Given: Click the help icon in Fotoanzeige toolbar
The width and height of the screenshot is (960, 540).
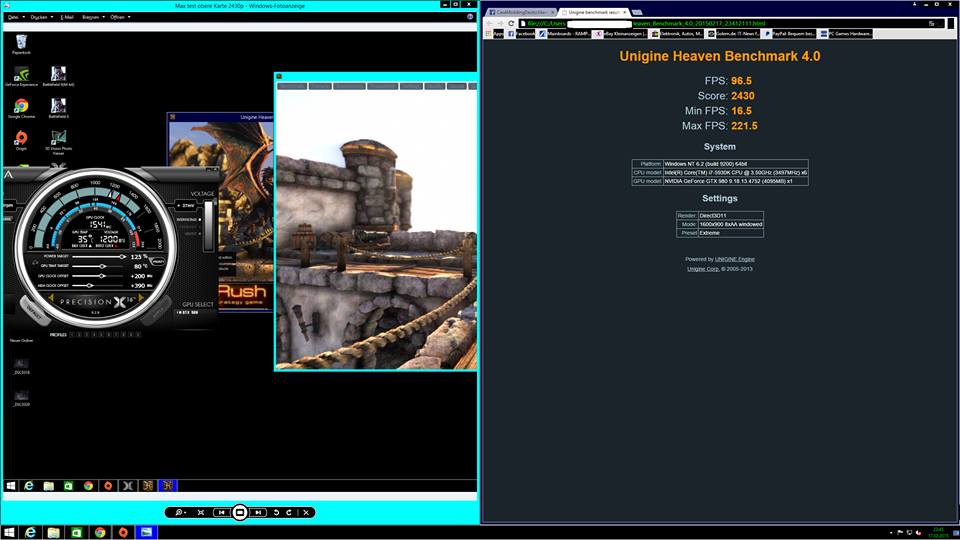Looking at the screenshot, I should pos(470,17).
